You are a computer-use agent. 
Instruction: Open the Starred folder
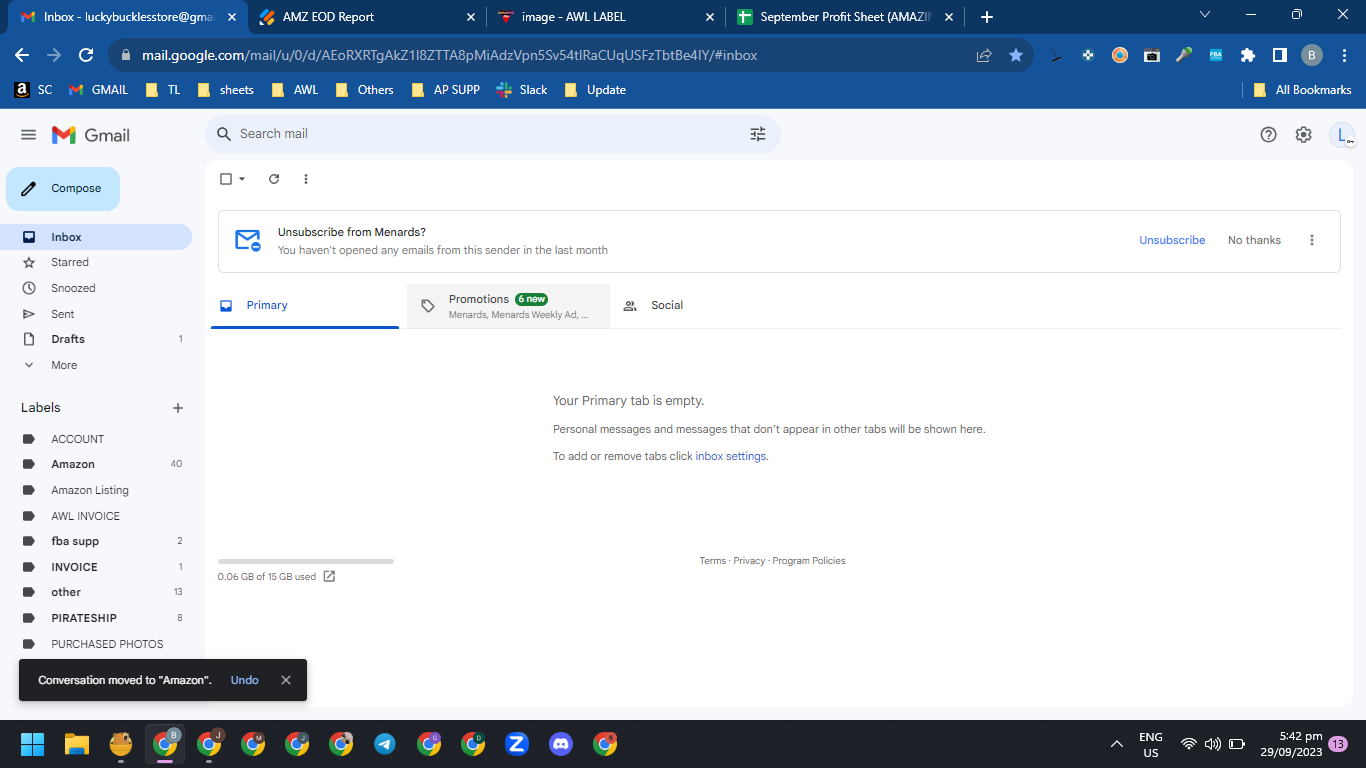[x=96, y=262]
